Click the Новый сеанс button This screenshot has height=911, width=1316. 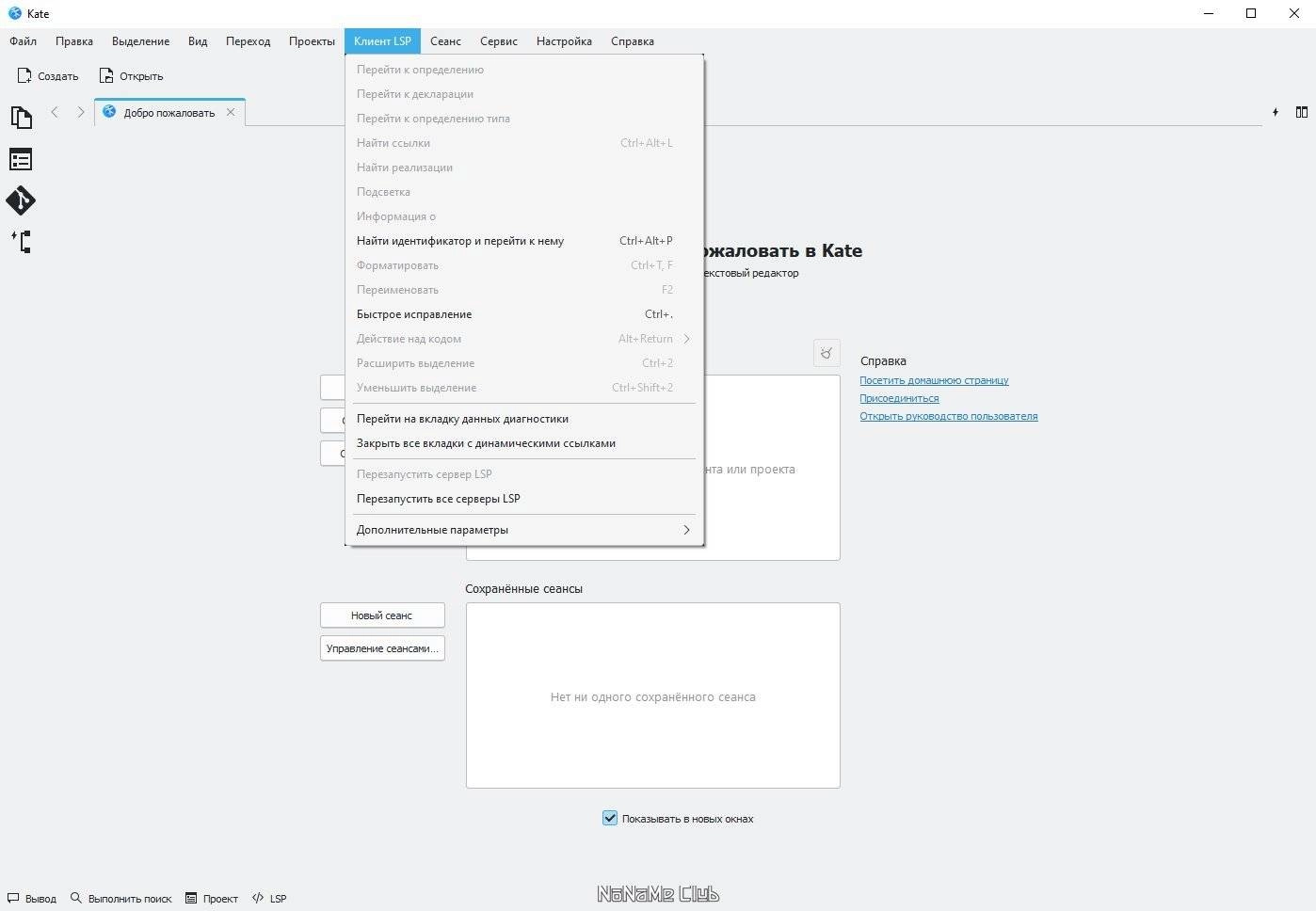coord(382,615)
